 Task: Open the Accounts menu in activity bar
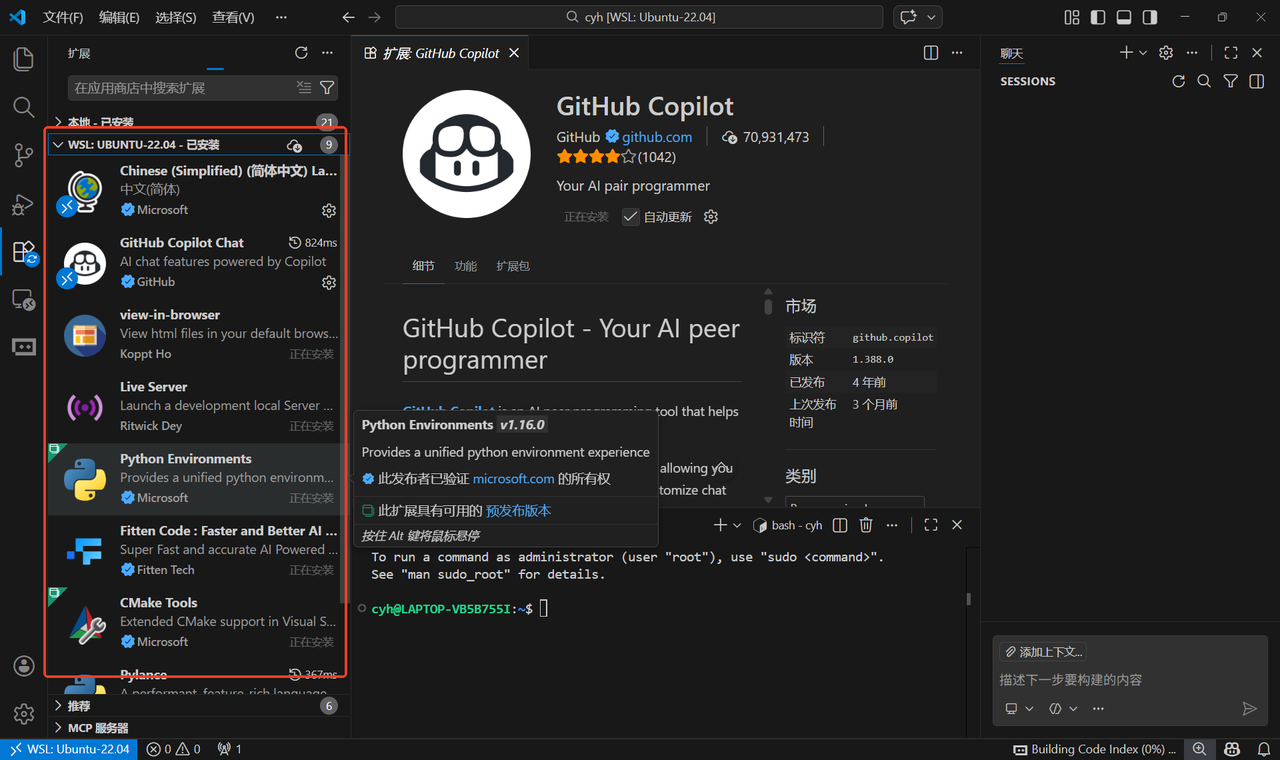pos(24,666)
